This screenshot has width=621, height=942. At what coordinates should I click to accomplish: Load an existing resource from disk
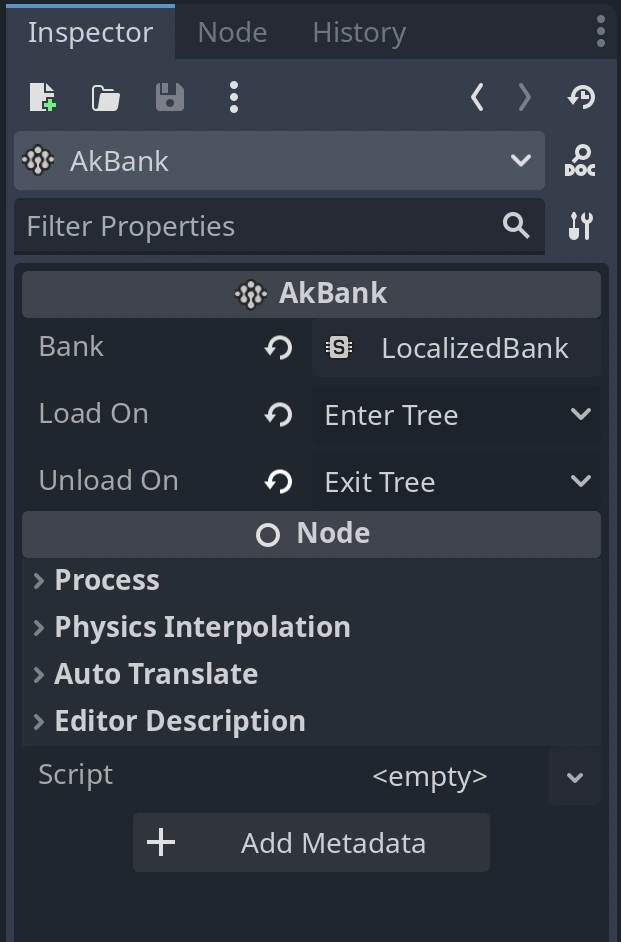104,97
